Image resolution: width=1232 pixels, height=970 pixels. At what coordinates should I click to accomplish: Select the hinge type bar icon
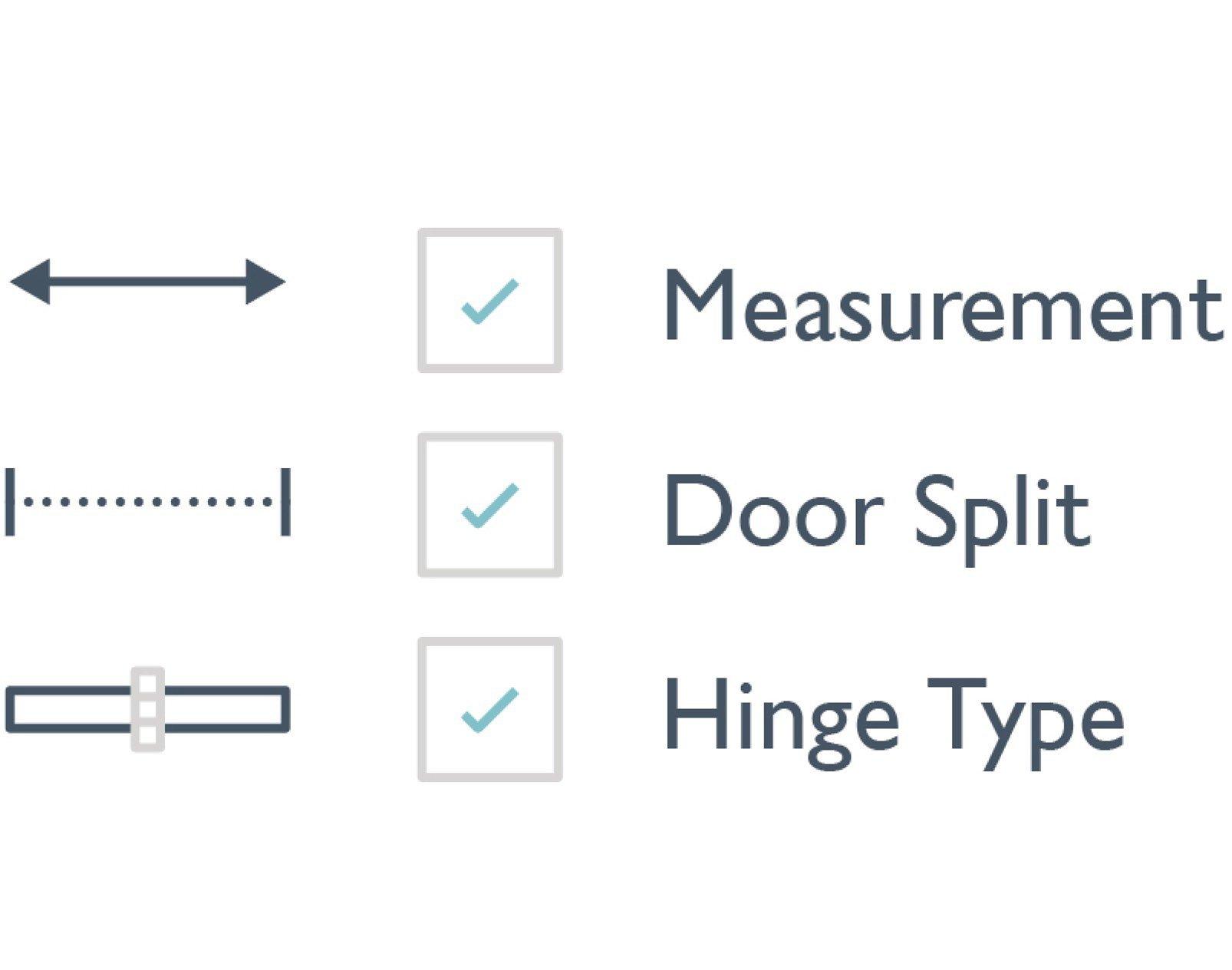coord(147,709)
